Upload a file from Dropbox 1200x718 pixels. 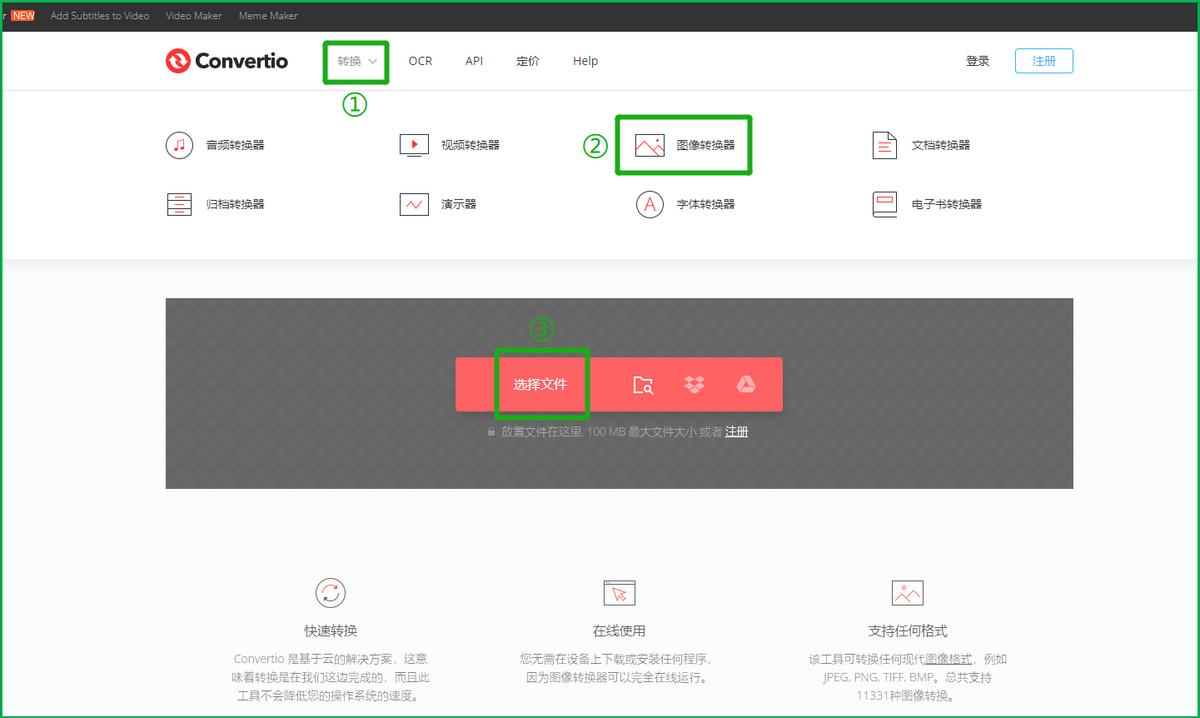pyautogui.click(x=695, y=384)
